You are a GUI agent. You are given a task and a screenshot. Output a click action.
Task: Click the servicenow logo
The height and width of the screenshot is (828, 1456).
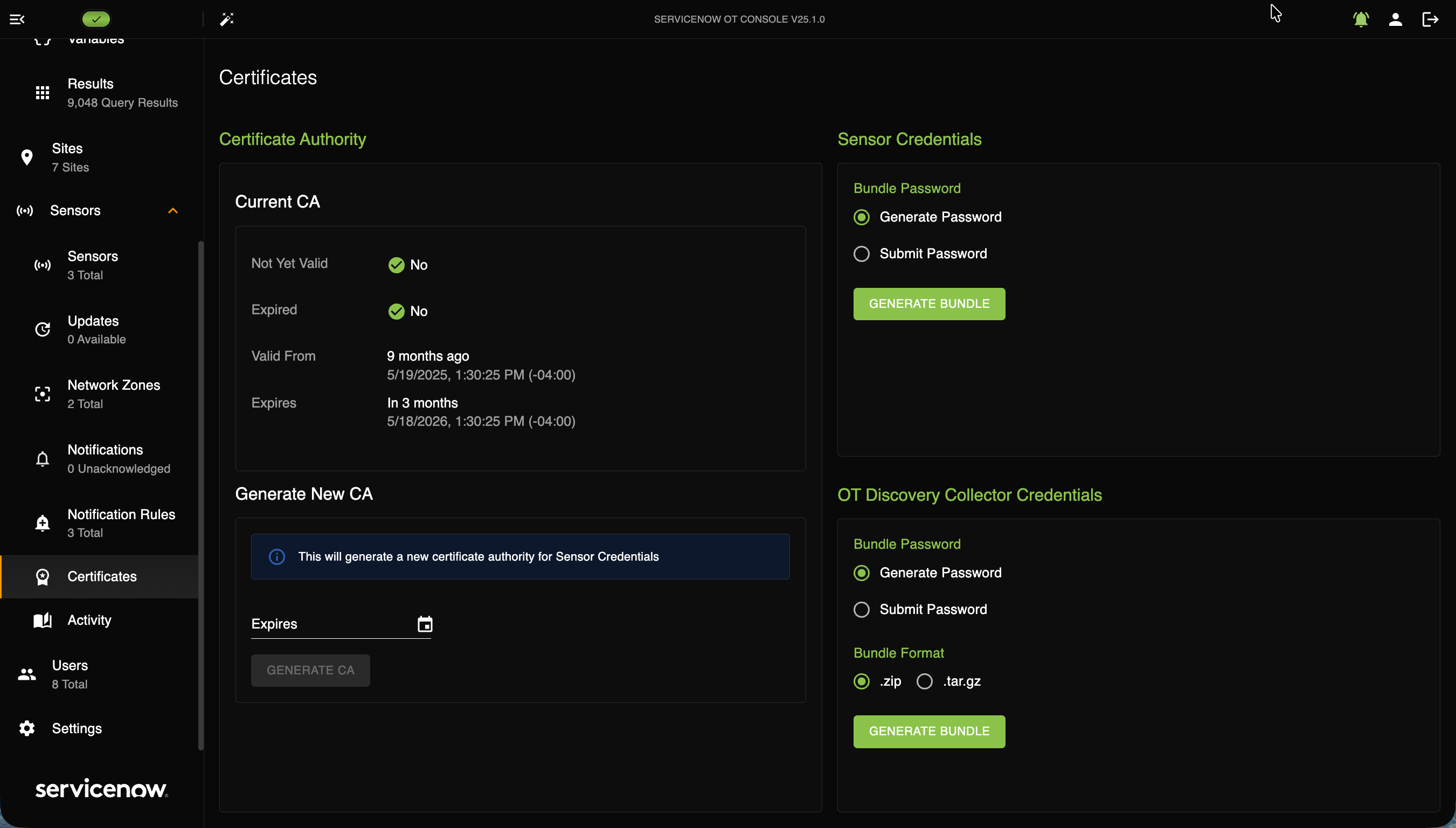coord(102,789)
